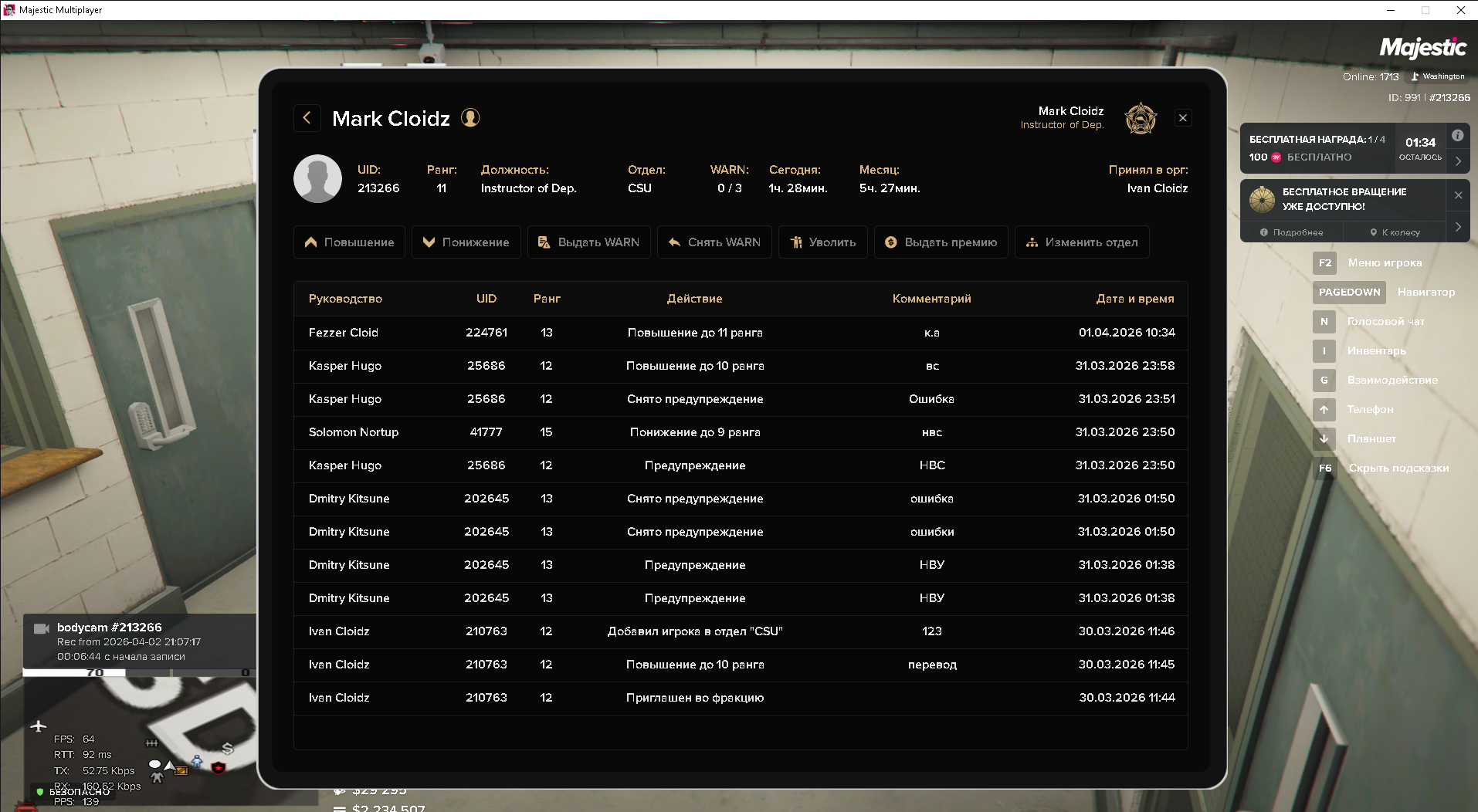Click the faction star emblem in header
Image resolution: width=1478 pixels, height=812 pixels.
click(x=1140, y=118)
